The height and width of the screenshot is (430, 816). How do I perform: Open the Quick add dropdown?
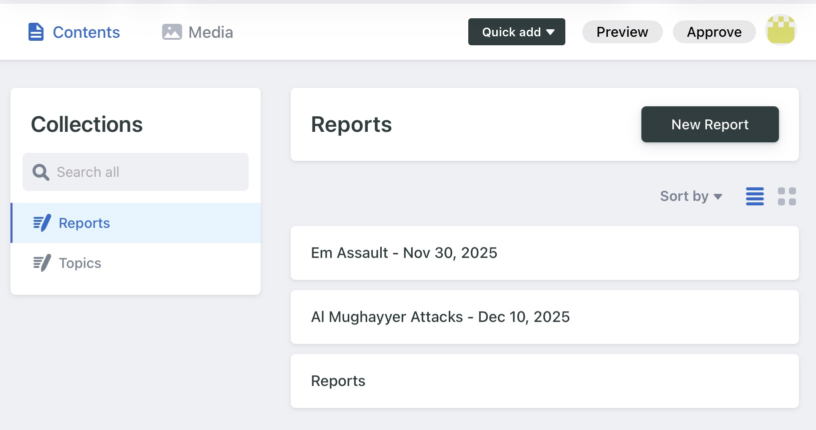516,32
